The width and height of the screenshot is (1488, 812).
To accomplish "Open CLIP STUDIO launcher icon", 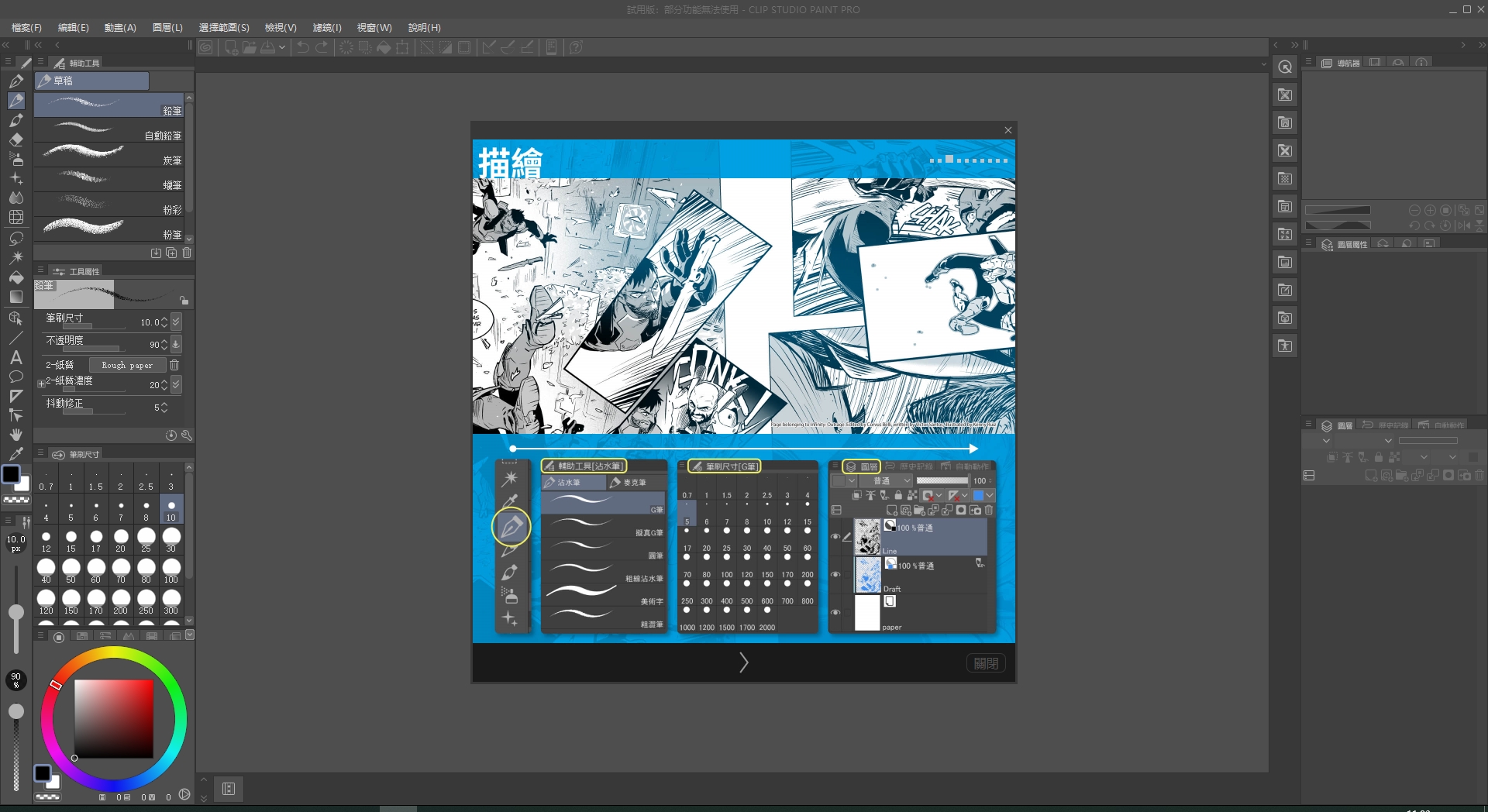I will 205,47.
